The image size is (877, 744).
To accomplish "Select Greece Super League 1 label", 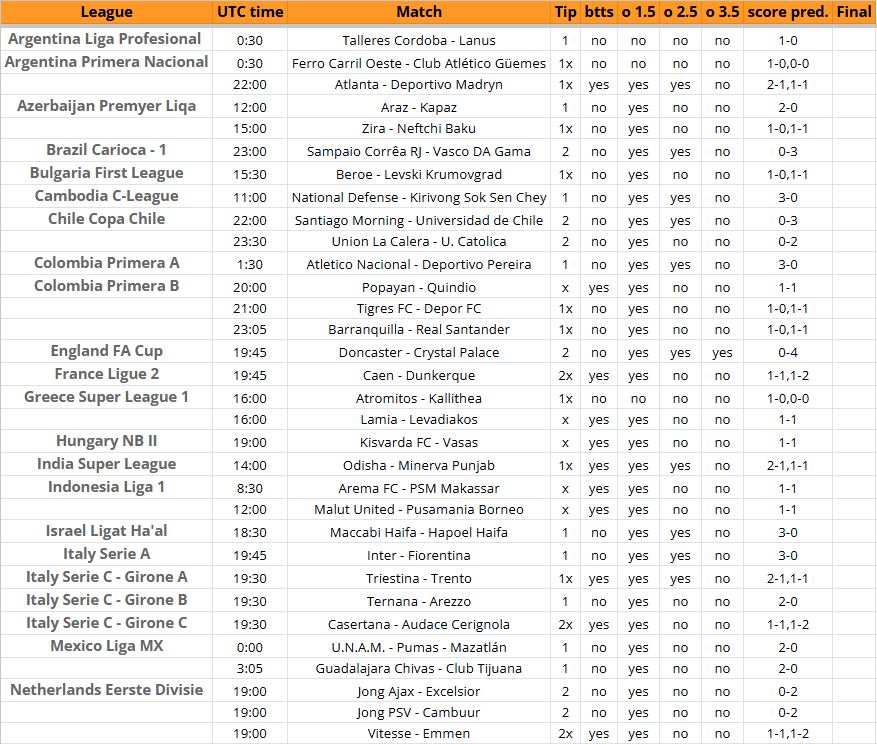I will [x=106, y=397].
